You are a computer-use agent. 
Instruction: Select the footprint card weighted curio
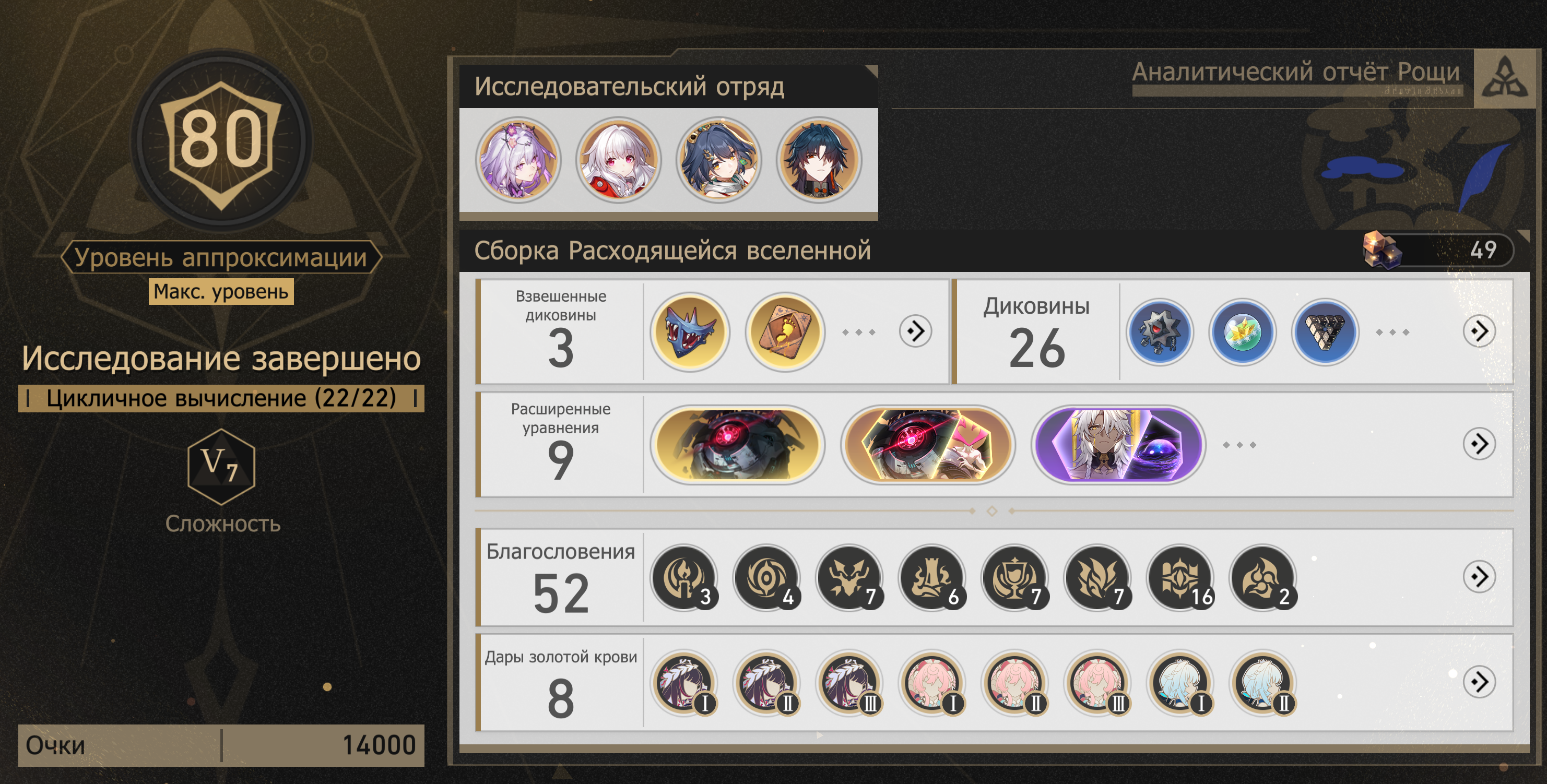point(785,332)
